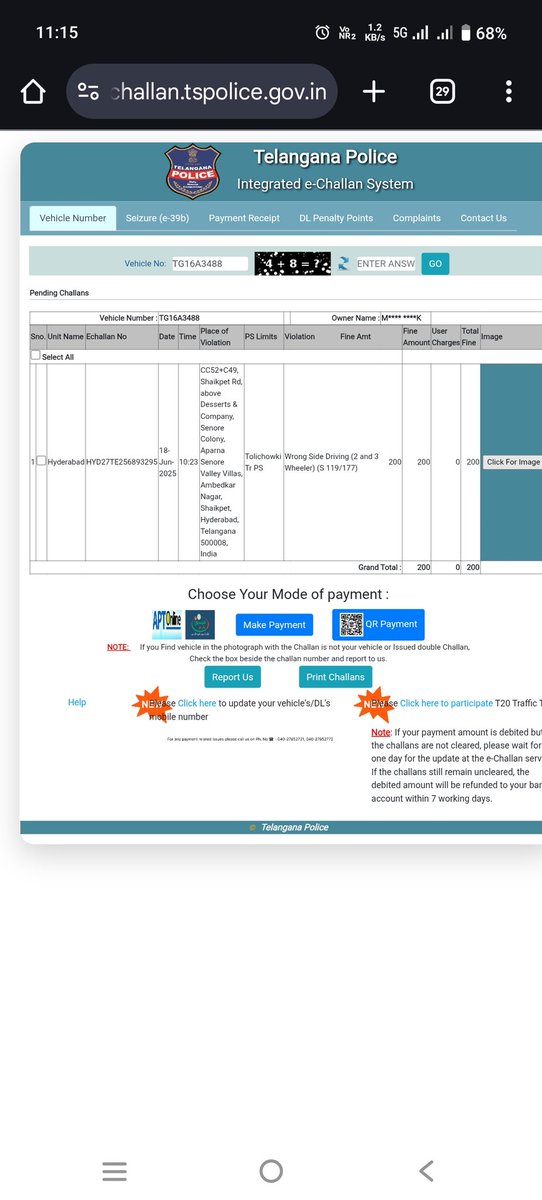Click the Report Us button
The height and width of the screenshot is (1200, 542).
[233, 677]
